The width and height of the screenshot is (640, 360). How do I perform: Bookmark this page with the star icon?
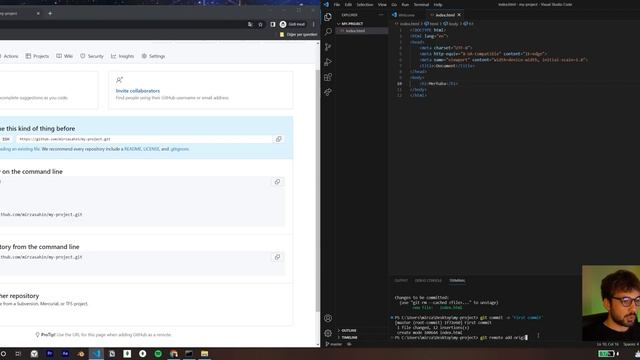pyautogui.click(x=260, y=24)
